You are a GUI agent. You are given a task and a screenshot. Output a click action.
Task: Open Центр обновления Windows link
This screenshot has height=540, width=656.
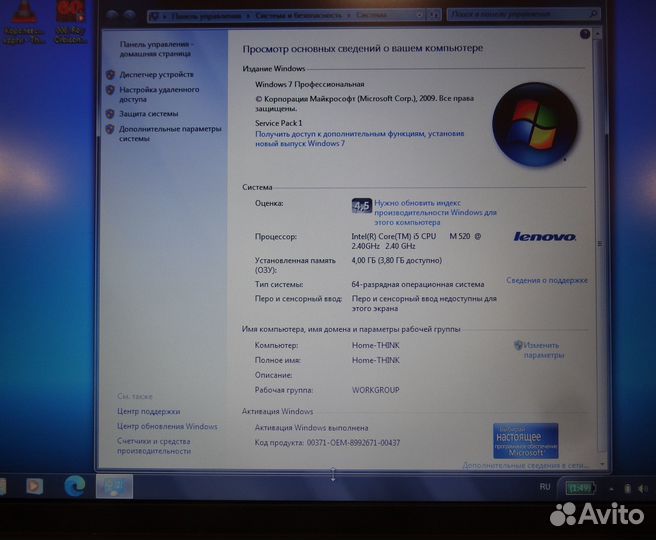coord(167,427)
